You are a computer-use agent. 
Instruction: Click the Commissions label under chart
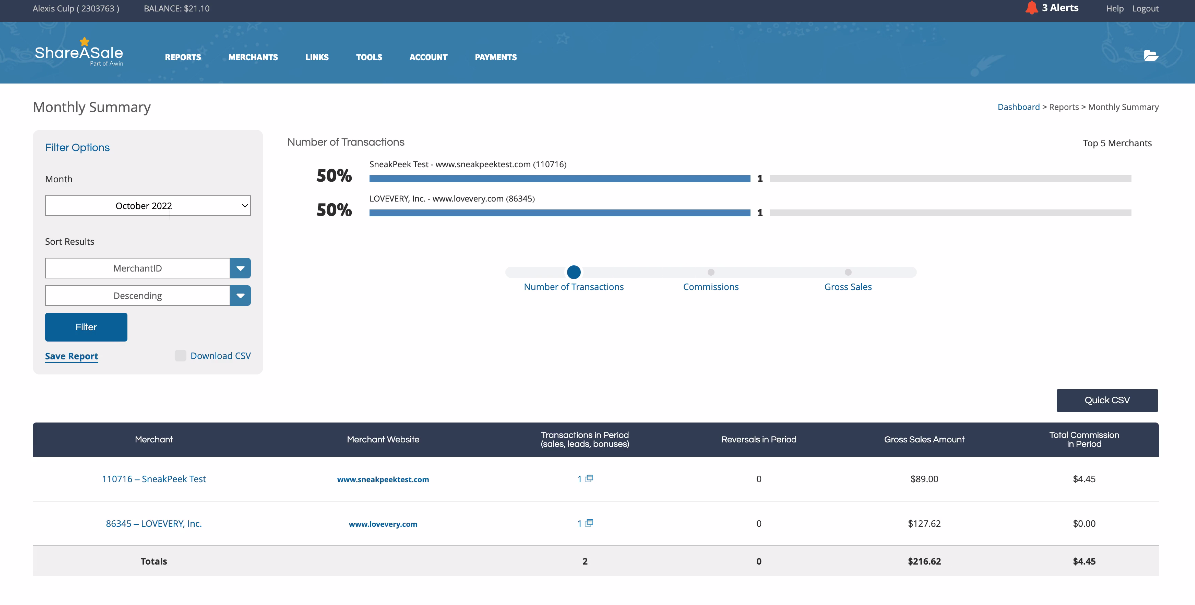coord(711,286)
